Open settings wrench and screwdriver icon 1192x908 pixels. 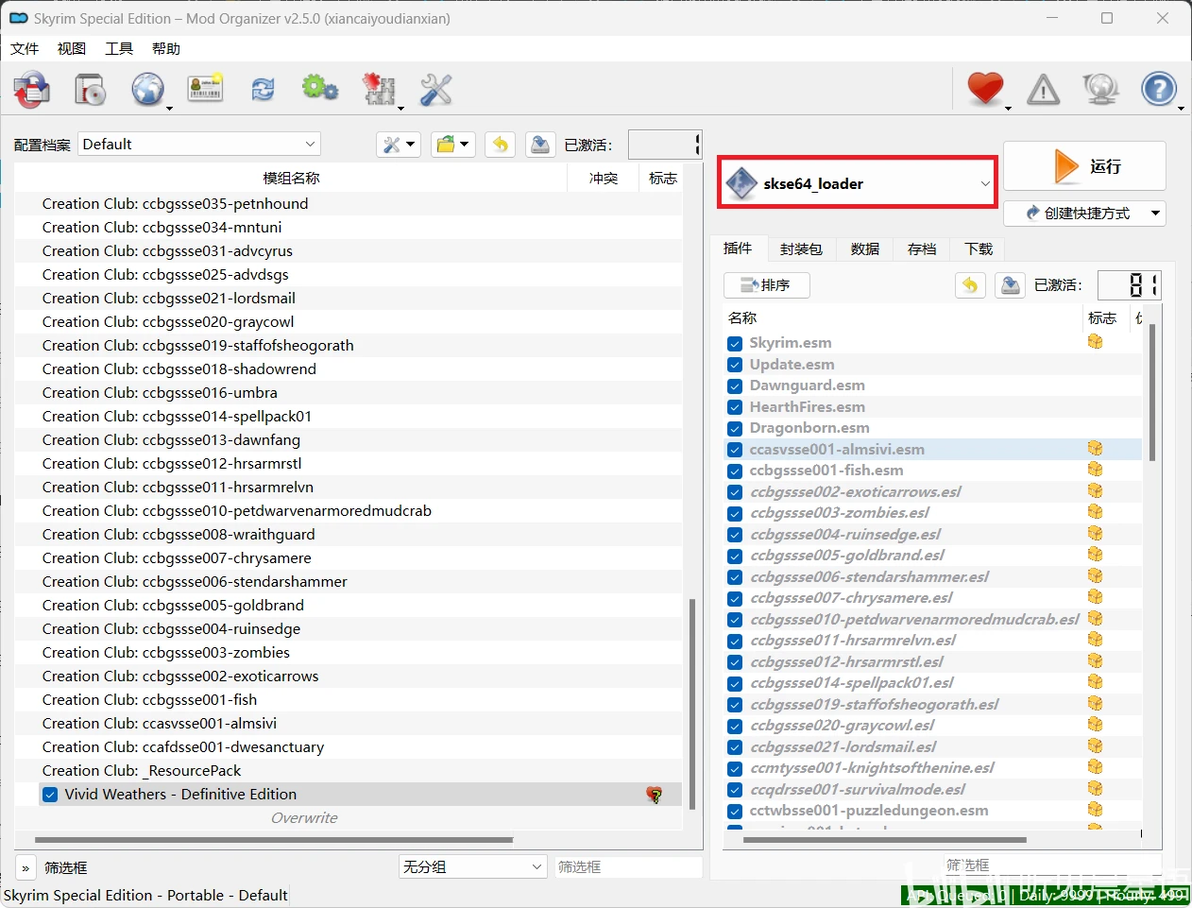point(436,90)
